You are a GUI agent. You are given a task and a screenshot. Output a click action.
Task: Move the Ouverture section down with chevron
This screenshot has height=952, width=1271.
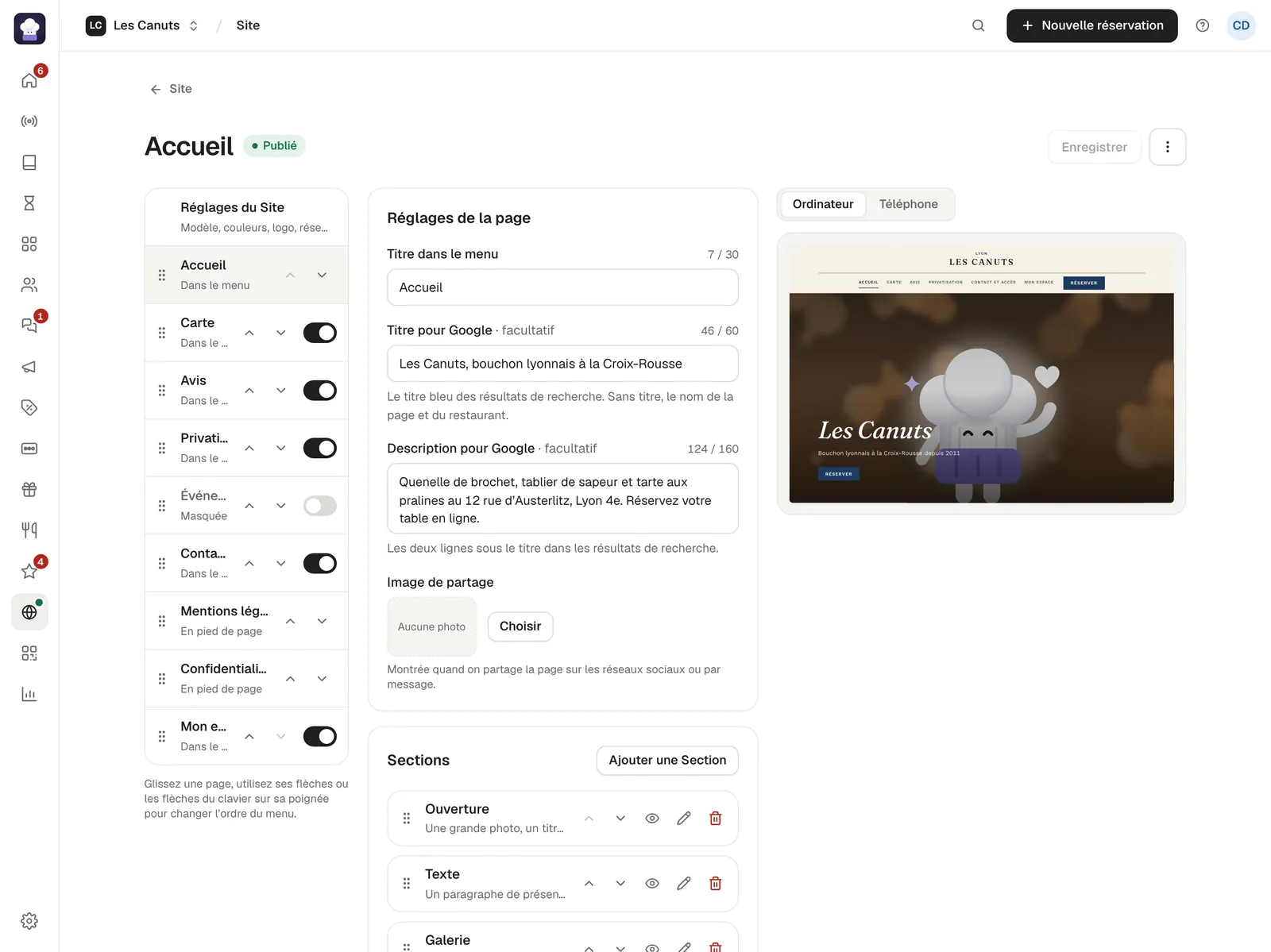(x=620, y=819)
